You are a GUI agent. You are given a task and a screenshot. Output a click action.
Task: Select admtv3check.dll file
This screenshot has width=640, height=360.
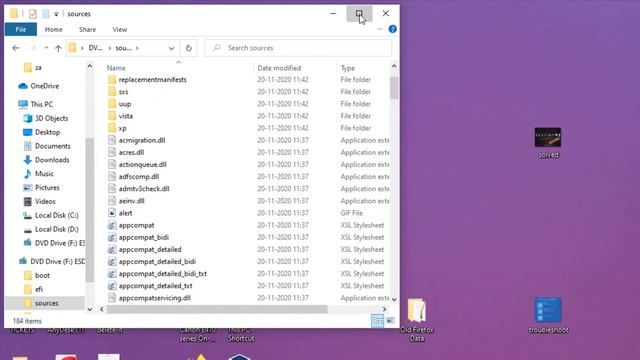(x=144, y=189)
